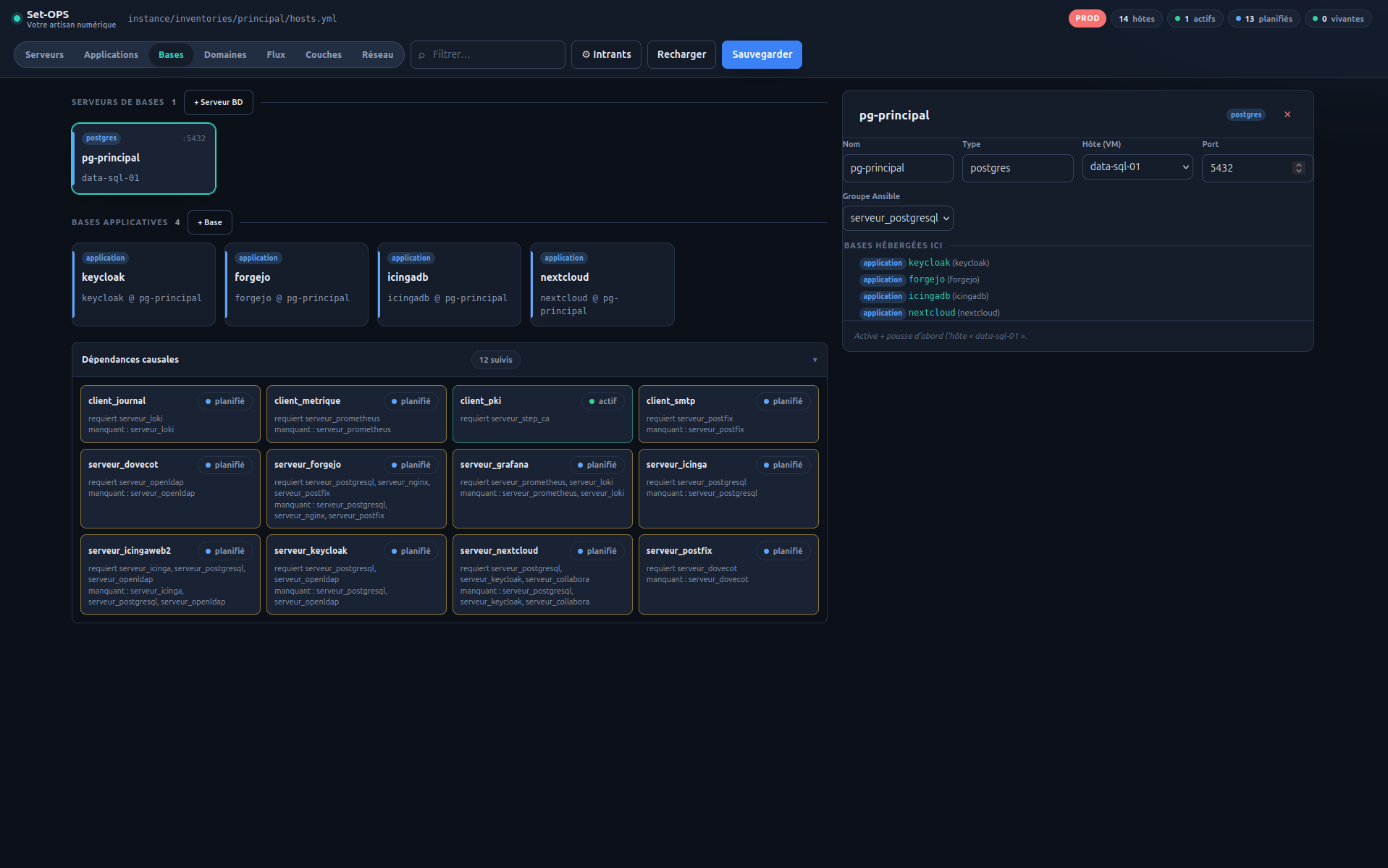Open the Groupe Ansible dropdown serveur_postgresql
This screenshot has width=1388, height=868.
(898, 218)
